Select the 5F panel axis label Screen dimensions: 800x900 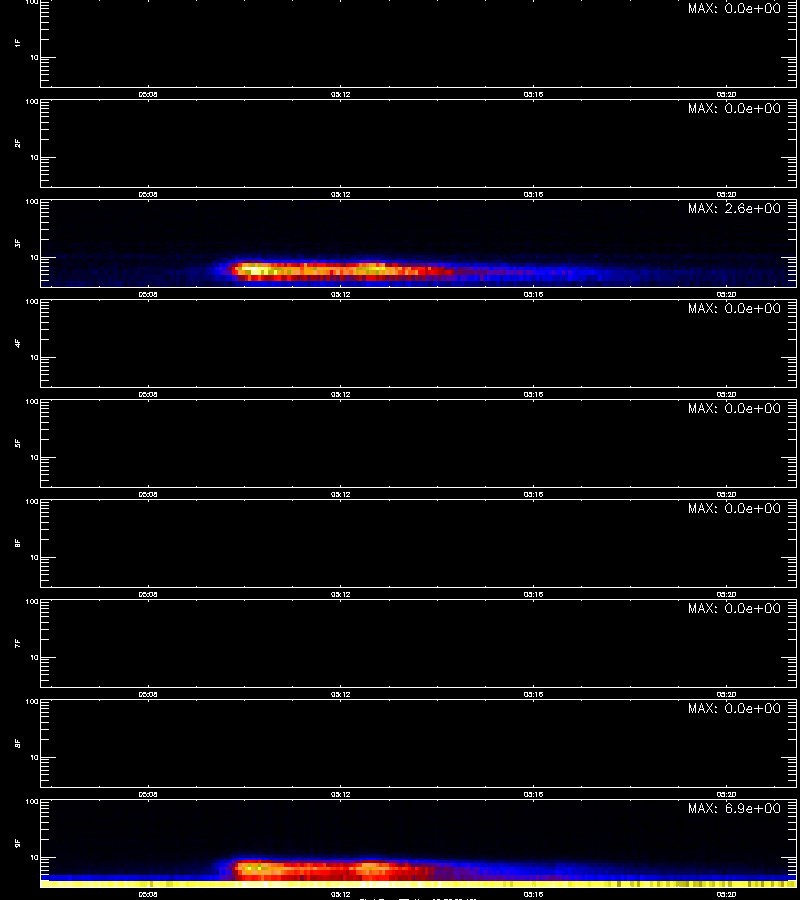18,443
